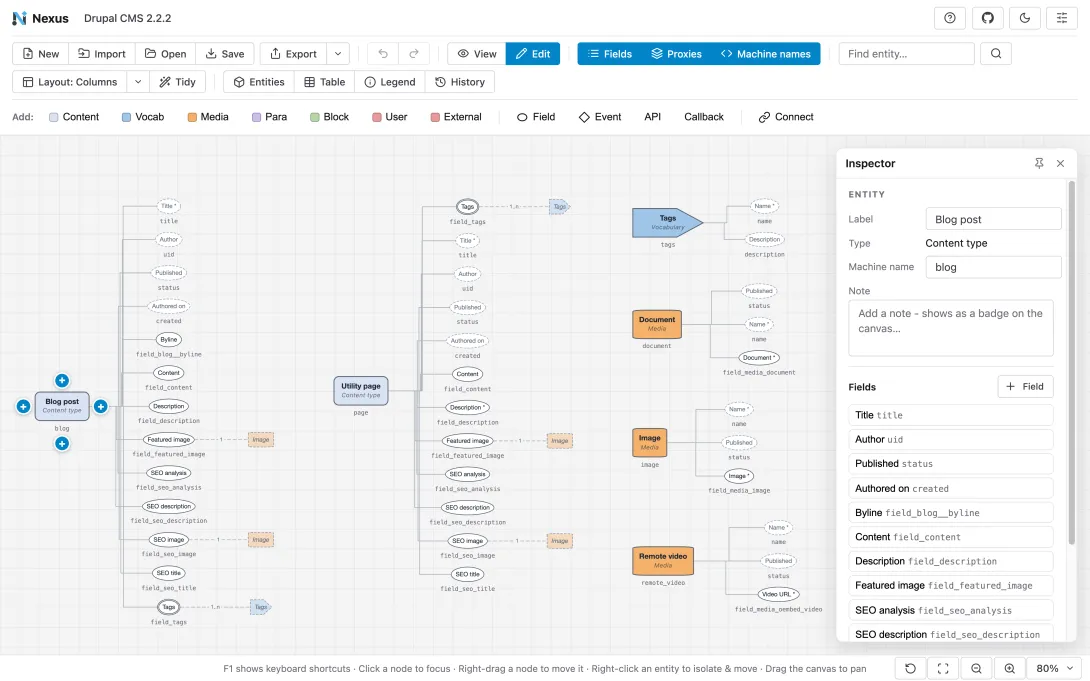1090x681 pixels.
Task: Click the search magnifier button
Action: pos(995,54)
